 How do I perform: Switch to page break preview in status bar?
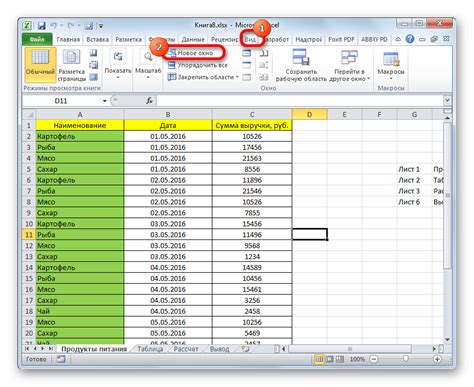click(339, 359)
